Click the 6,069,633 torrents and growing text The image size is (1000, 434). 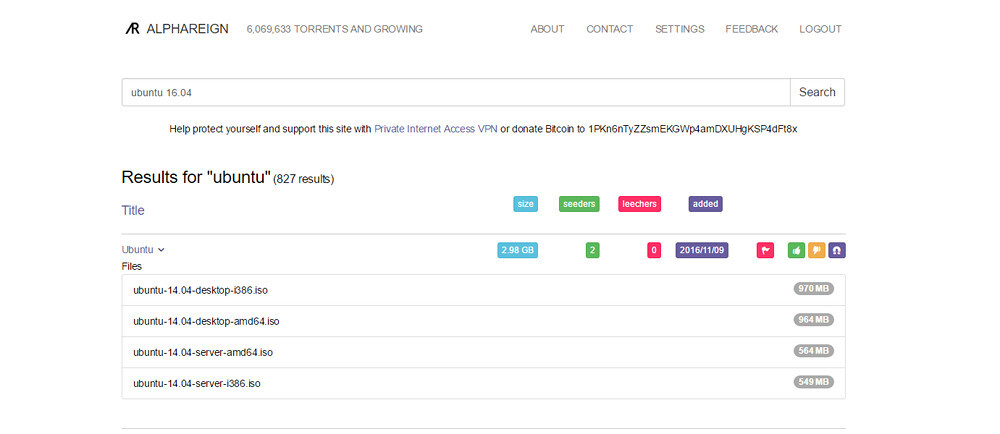click(335, 29)
